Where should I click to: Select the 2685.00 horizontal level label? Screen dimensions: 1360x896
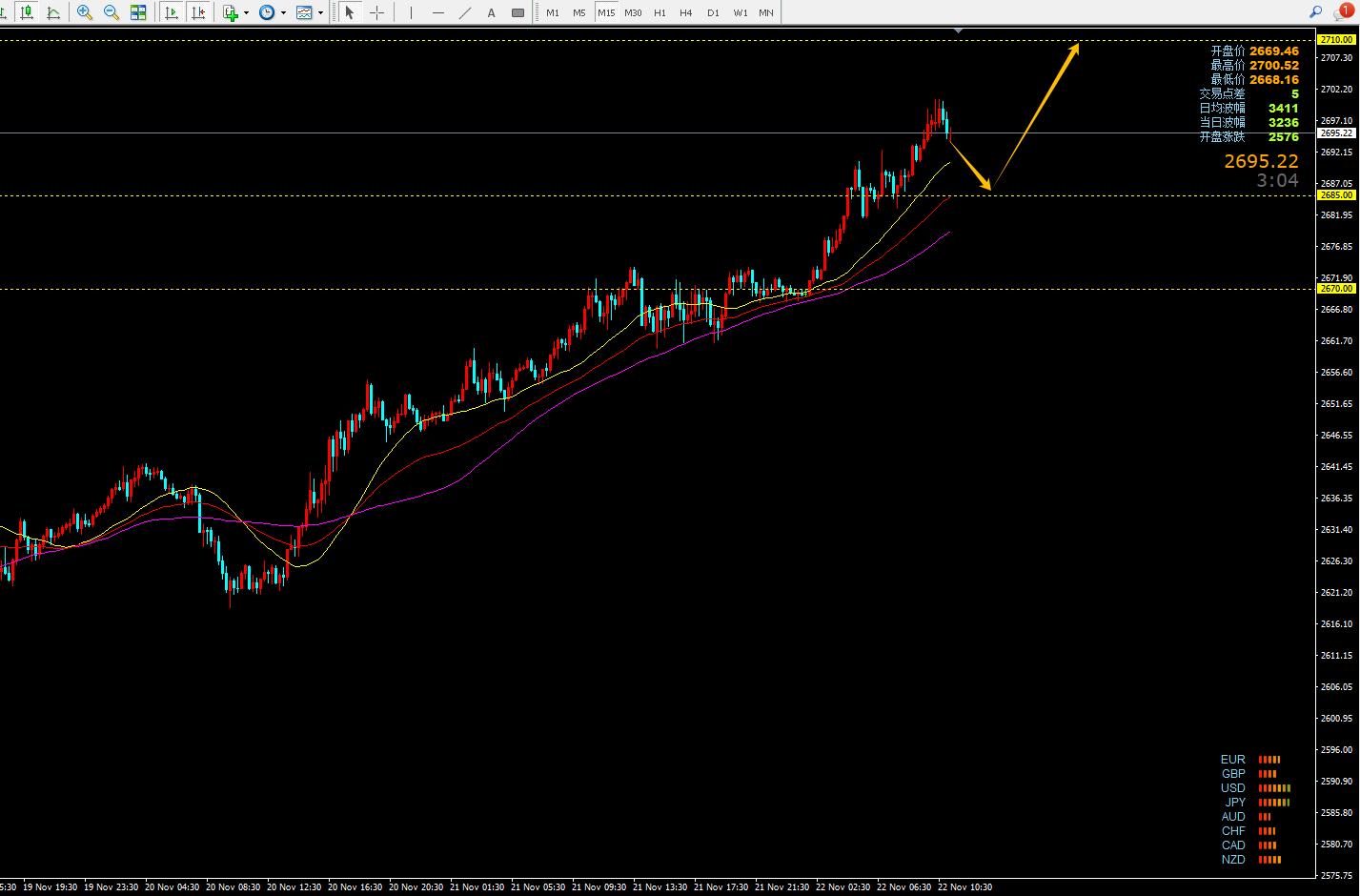pyautogui.click(x=1336, y=194)
